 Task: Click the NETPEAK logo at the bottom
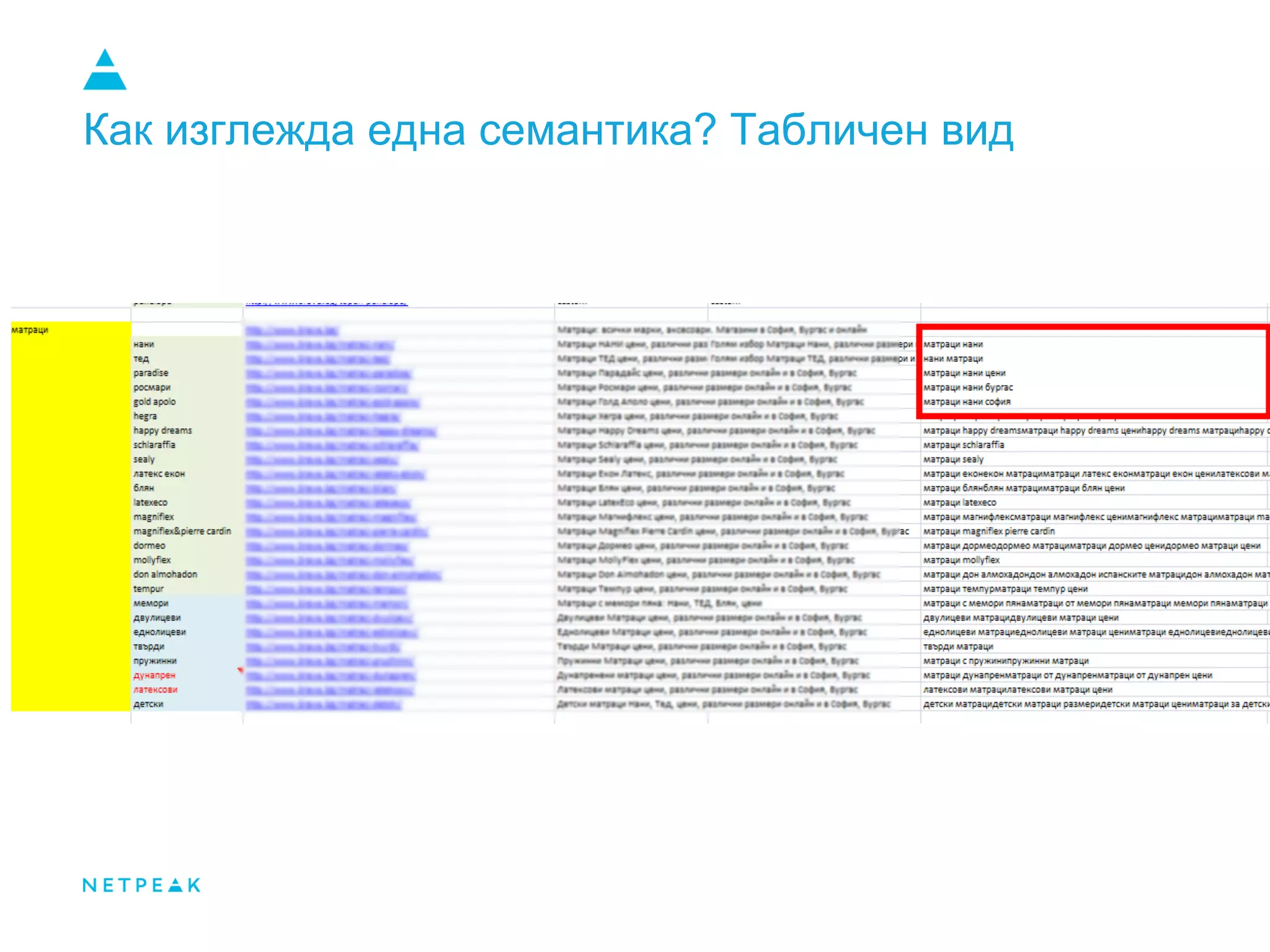pos(142,884)
